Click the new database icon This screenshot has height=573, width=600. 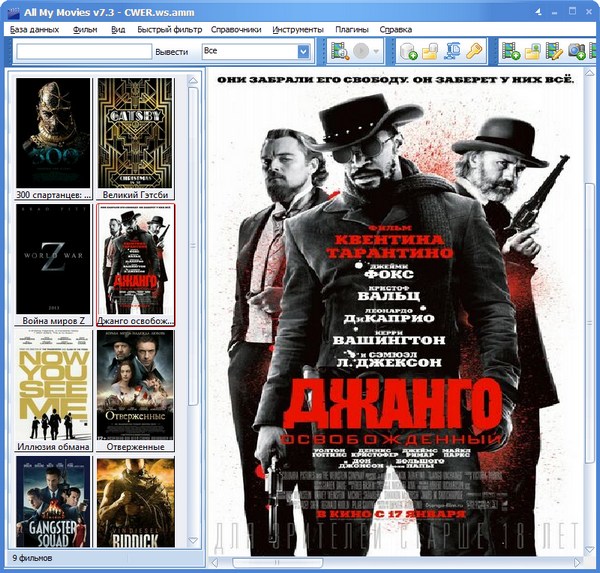point(408,51)
